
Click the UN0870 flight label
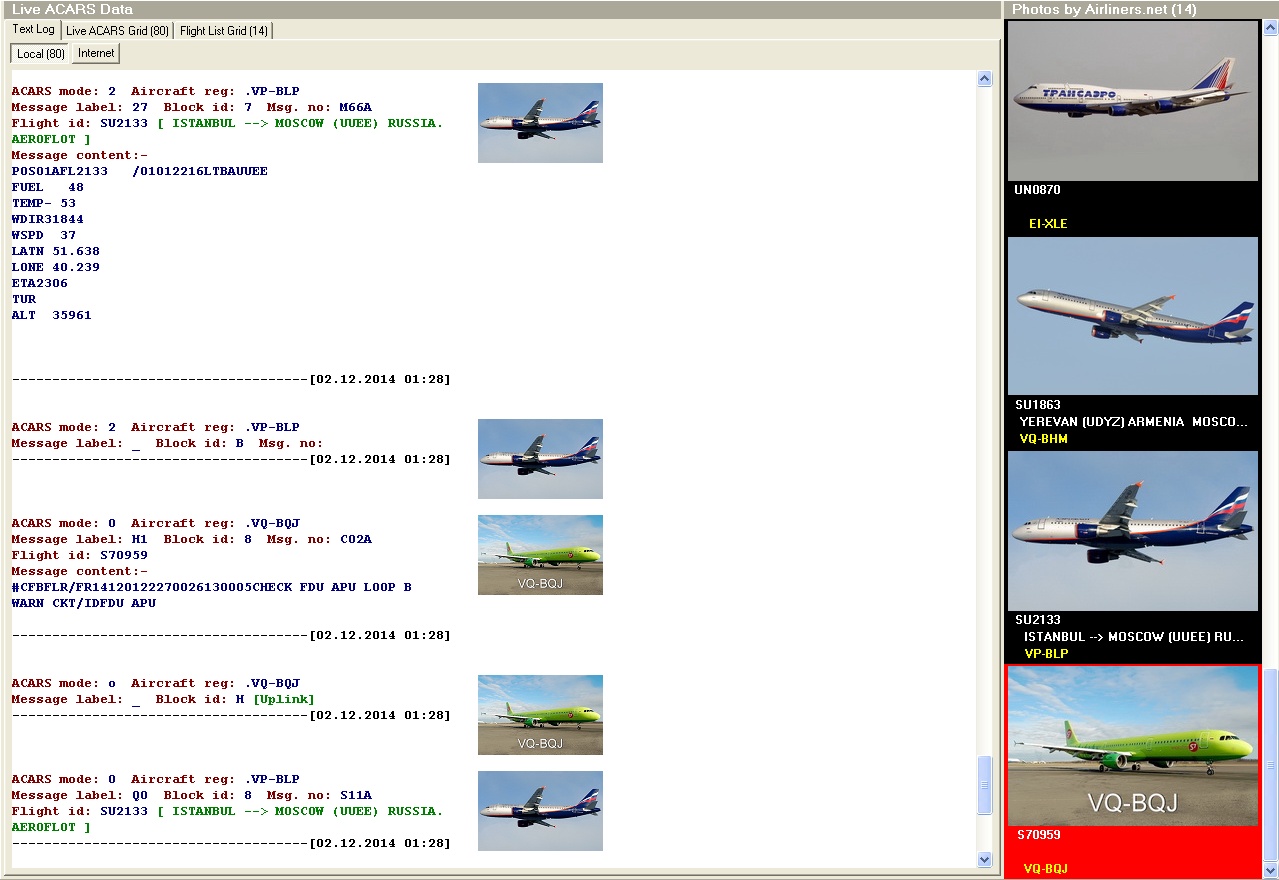tap(1037, 190)
